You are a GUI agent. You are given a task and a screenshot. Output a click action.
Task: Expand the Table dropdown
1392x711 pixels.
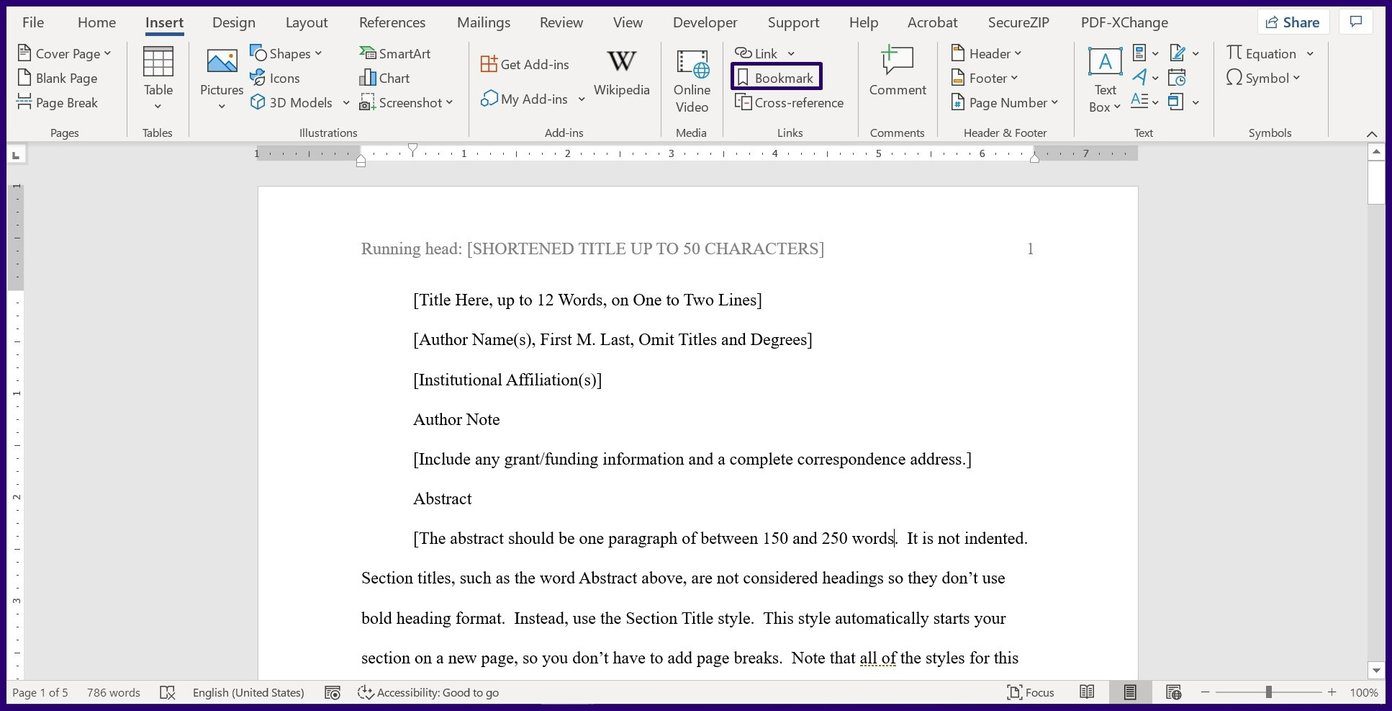[158, 106]
